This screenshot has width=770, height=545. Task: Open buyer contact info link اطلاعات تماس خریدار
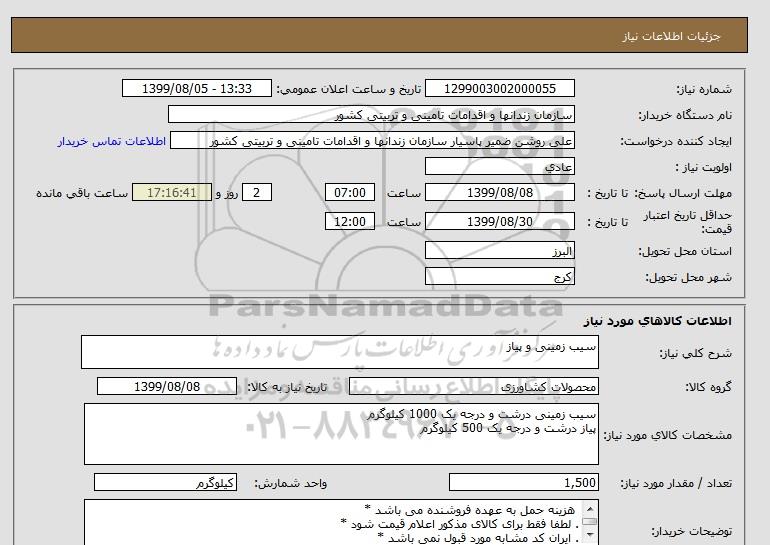111,141
